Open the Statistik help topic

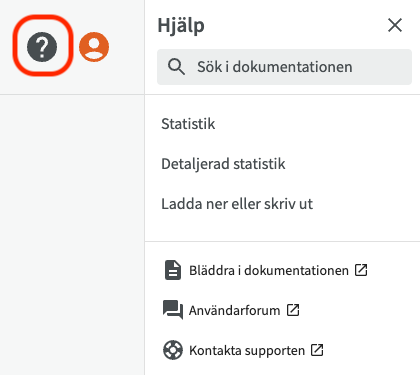click(x=188, y=124)
